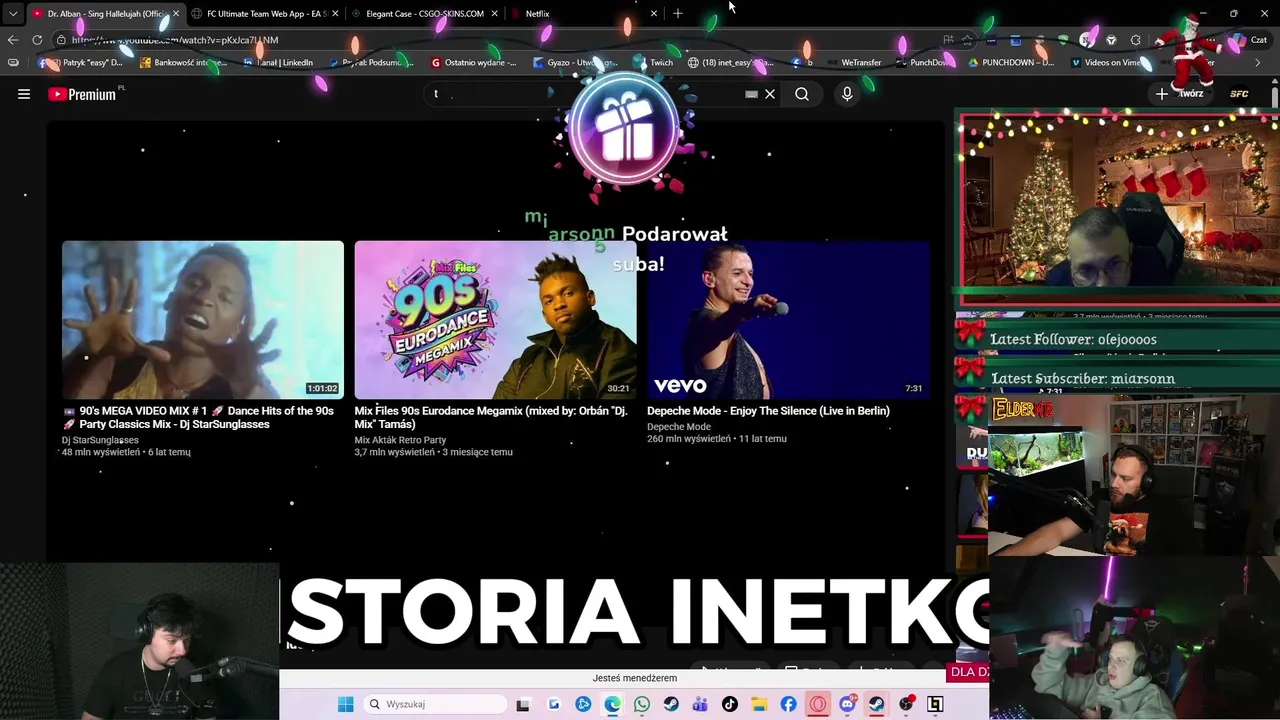The width and height of the screenshot is (1280, 720).
Task: Open the highlighted Steam icon beside Discord
Action: [876, 704]
